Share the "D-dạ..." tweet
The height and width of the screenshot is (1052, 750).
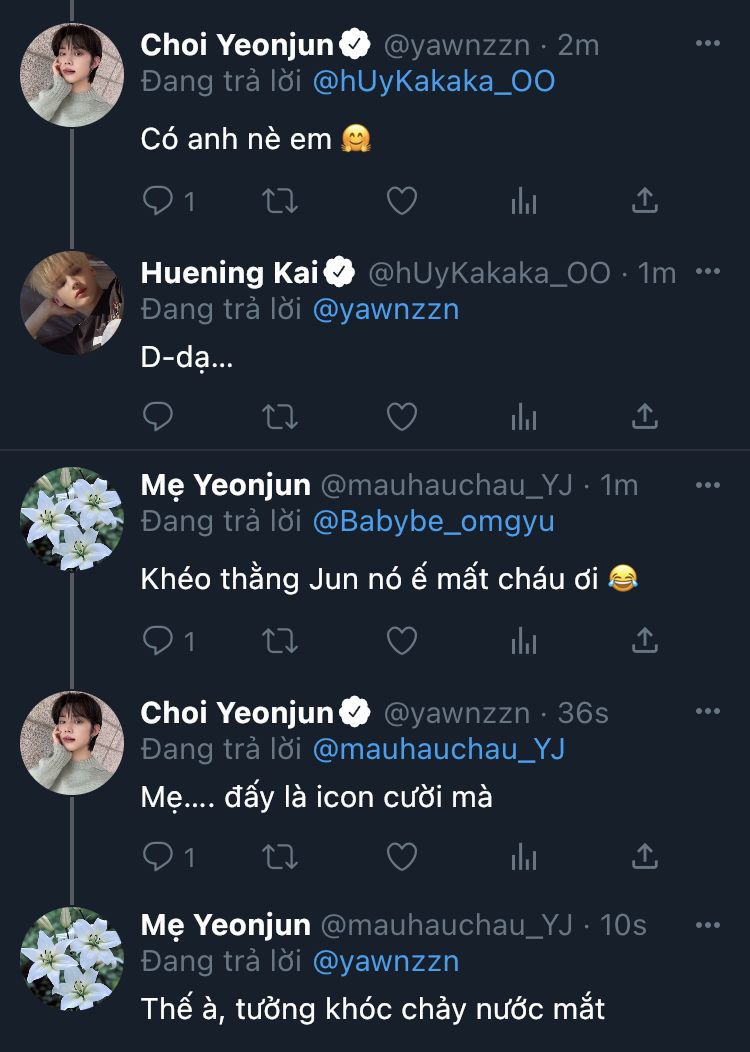tap(645, 416)
